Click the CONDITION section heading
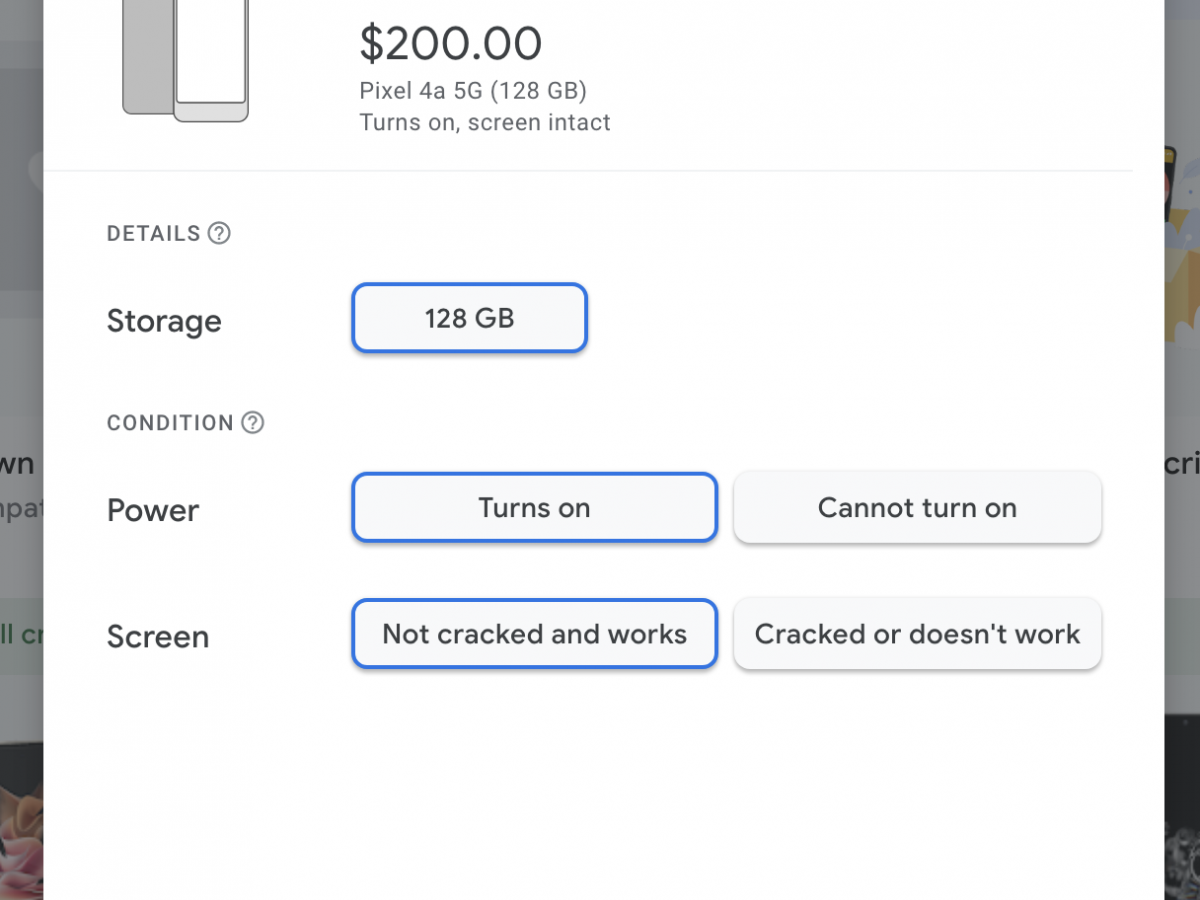The height and width of the screenshot is (900, 1200). (x=170, y=423)
